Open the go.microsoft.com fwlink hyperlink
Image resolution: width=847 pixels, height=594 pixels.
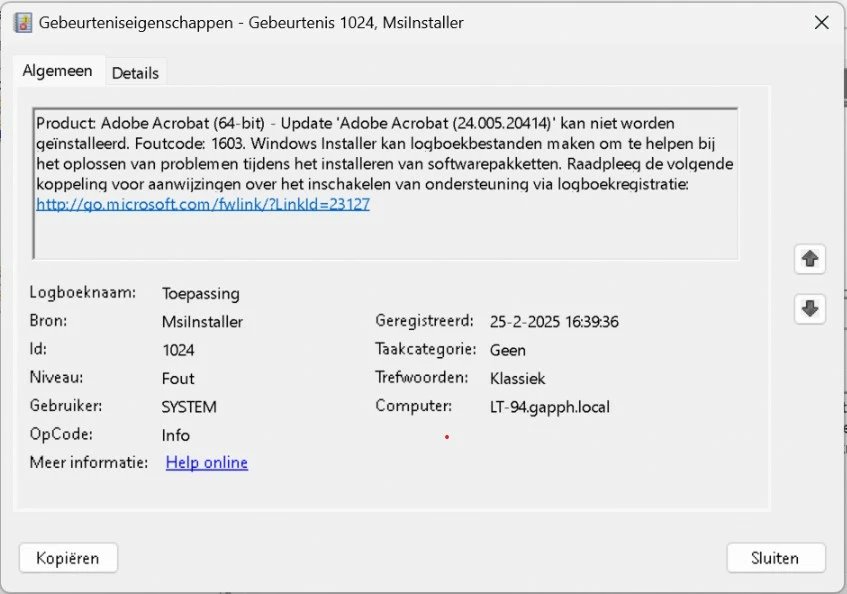(203, 204)
